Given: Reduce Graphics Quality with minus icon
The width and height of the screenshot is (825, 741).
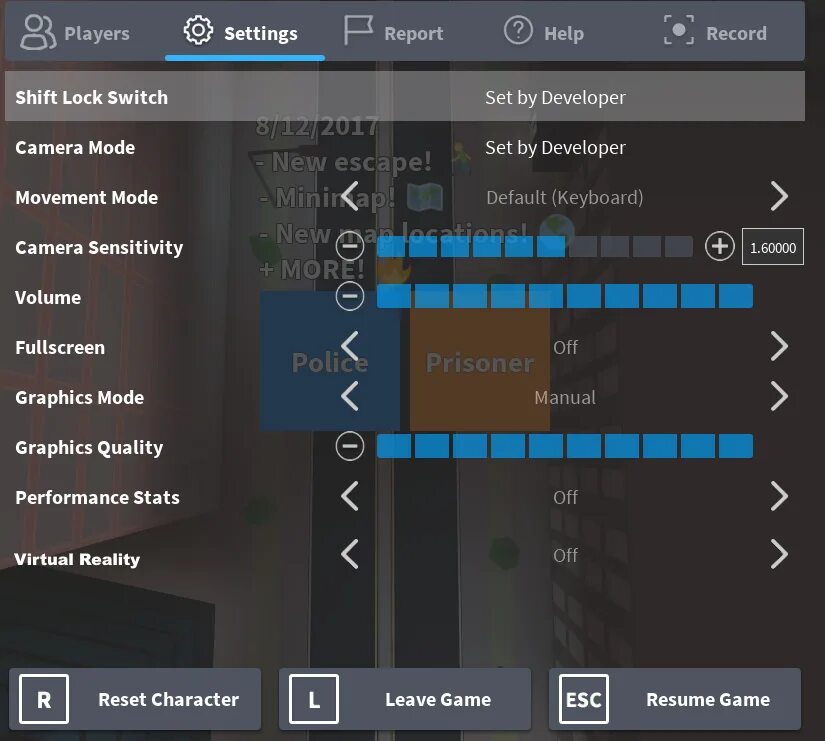Looking at the screenshot, I should pyautogui.click(x=350, y=446).
